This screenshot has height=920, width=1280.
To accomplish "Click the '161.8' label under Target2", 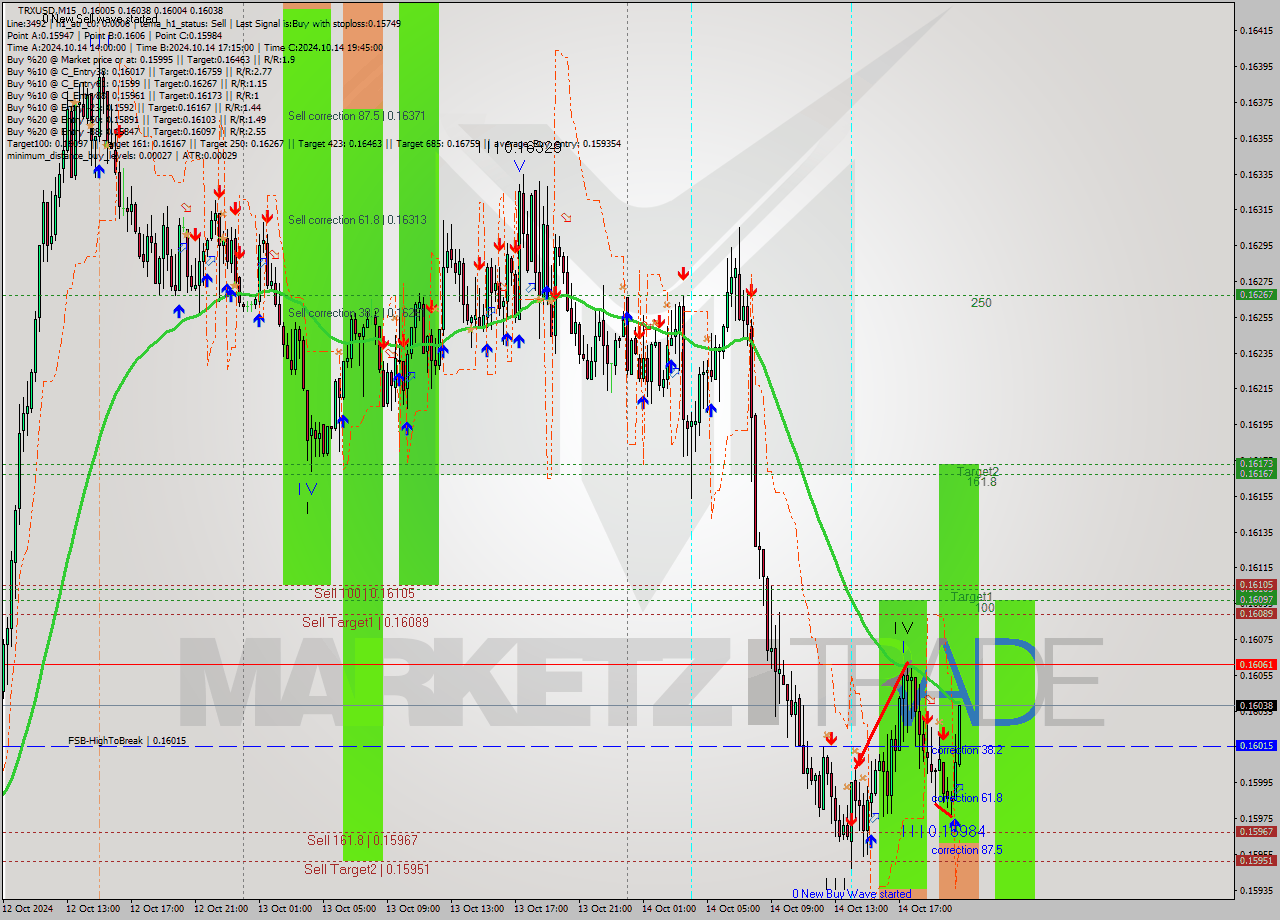I will coord(981,482).
